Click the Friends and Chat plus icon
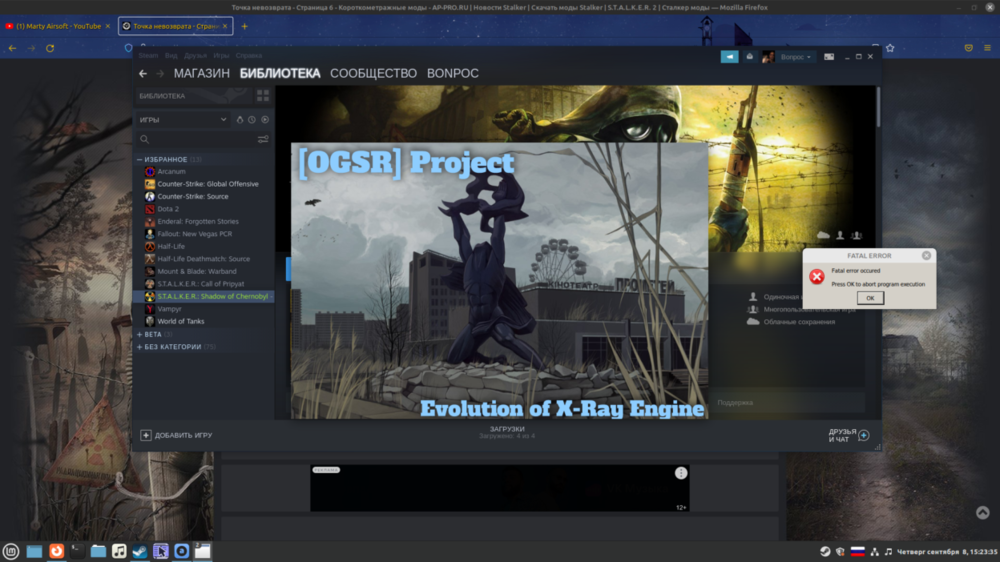The width and height of the screenshot is (1000, 562). coord(864,435)
